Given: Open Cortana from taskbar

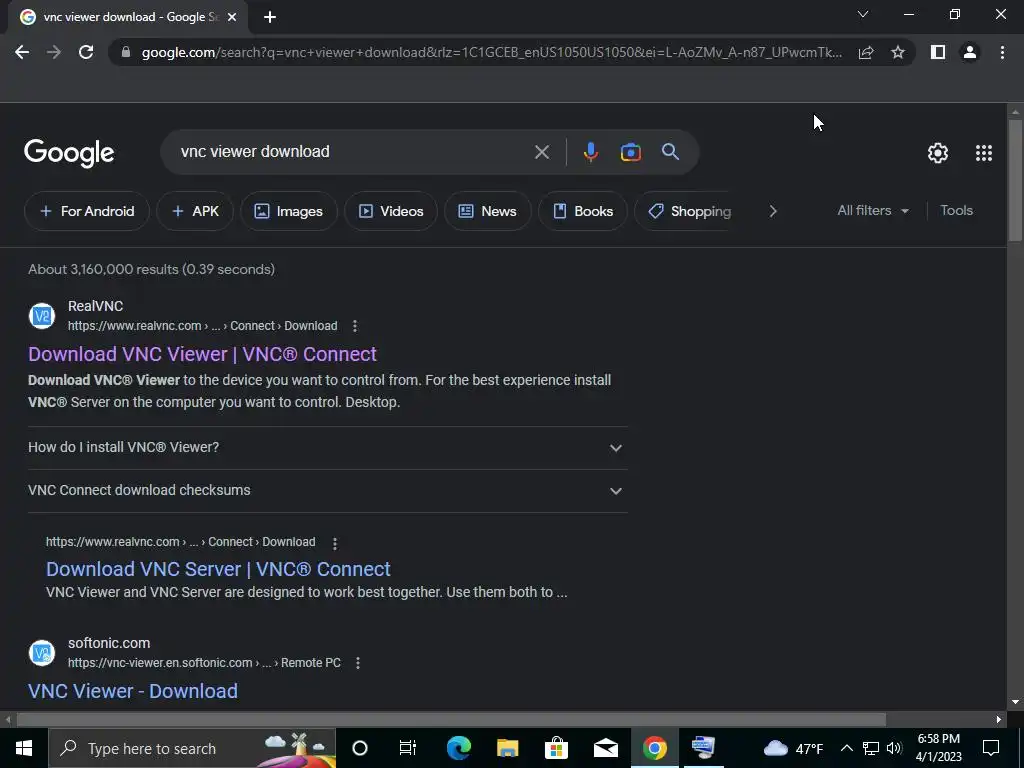Looking at the screenshot, I should (360, 748).
